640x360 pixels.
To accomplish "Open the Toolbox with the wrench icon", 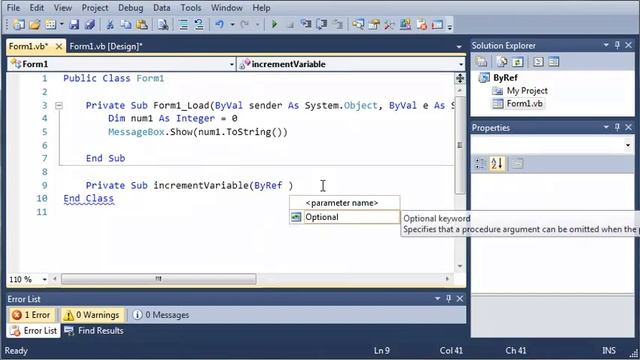I will pyautogui.click(x=389, y=25).
